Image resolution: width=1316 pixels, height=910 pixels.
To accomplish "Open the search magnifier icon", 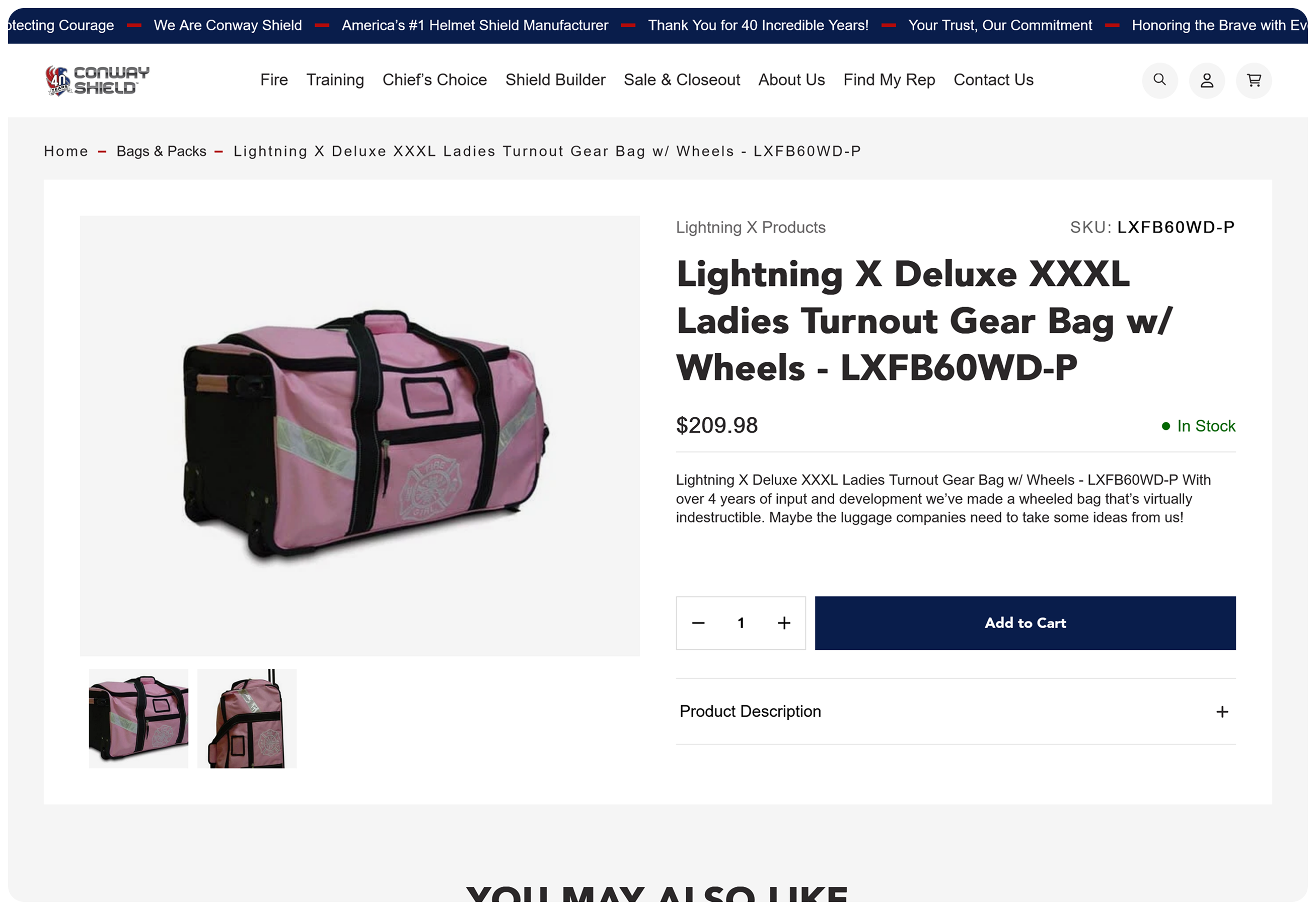I will (x=1160, y=80).
